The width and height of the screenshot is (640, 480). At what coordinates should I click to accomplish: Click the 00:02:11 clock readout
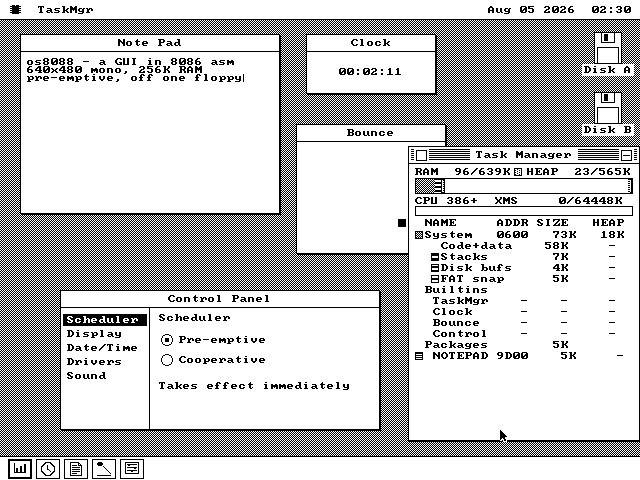click(370, 71)
